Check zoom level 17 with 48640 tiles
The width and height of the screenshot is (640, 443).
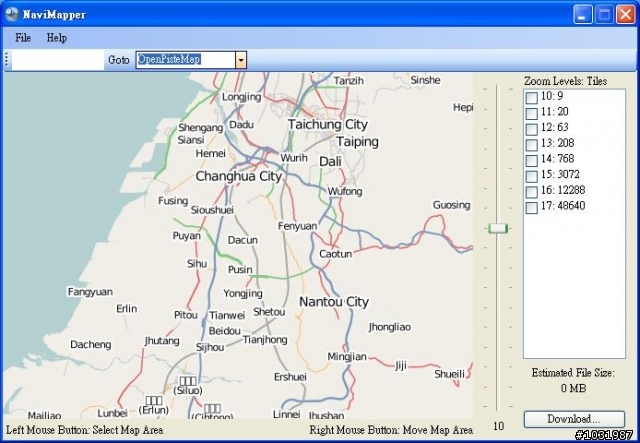coord(531,207)
